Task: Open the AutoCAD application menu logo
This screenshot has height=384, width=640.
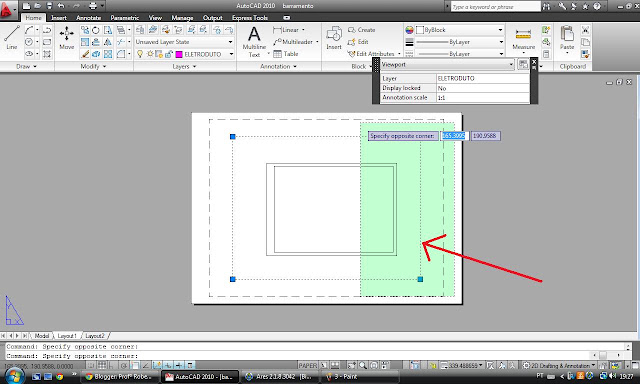Action: [7, 9]
